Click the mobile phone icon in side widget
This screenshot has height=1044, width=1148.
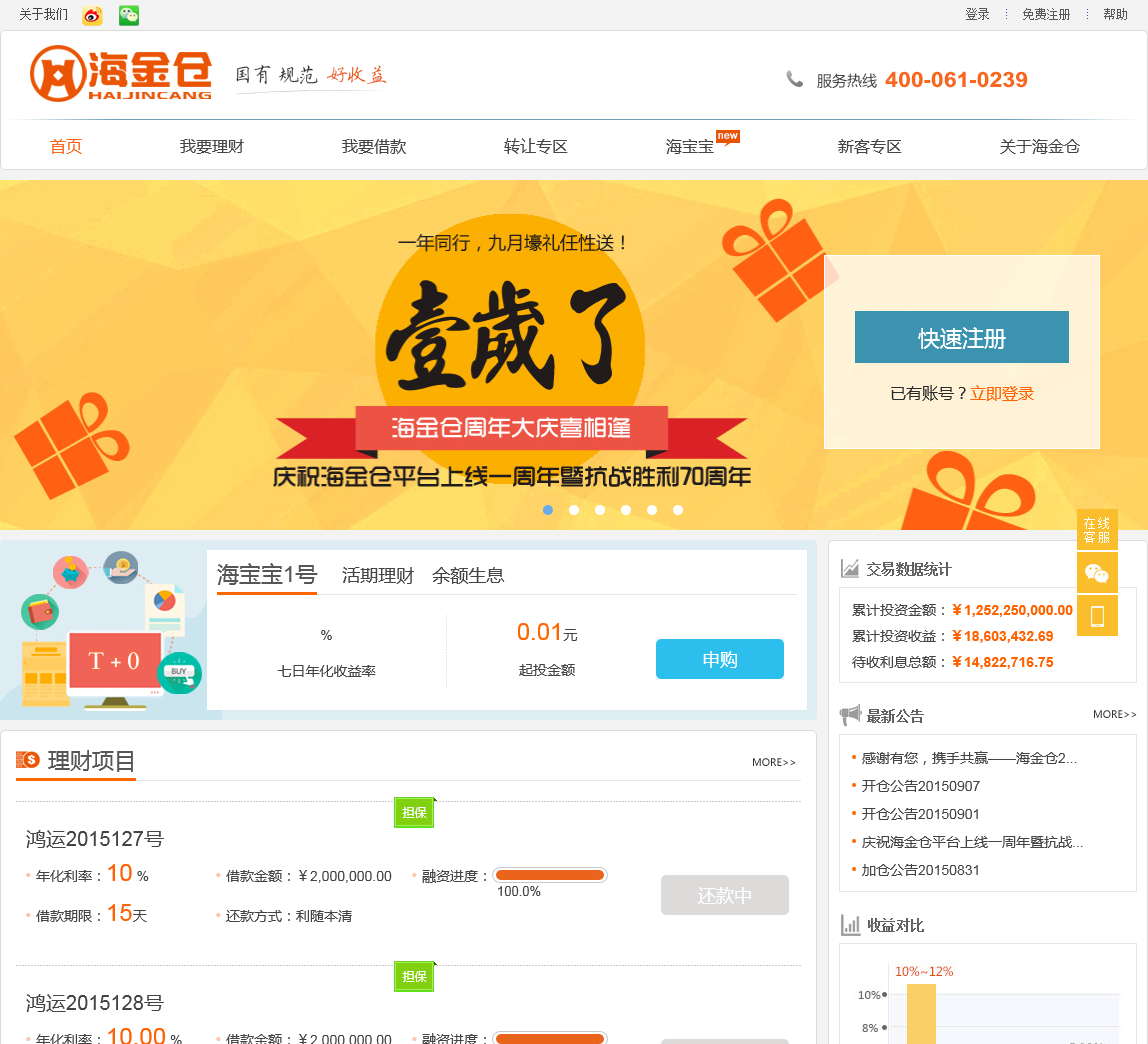[1097, 616]
